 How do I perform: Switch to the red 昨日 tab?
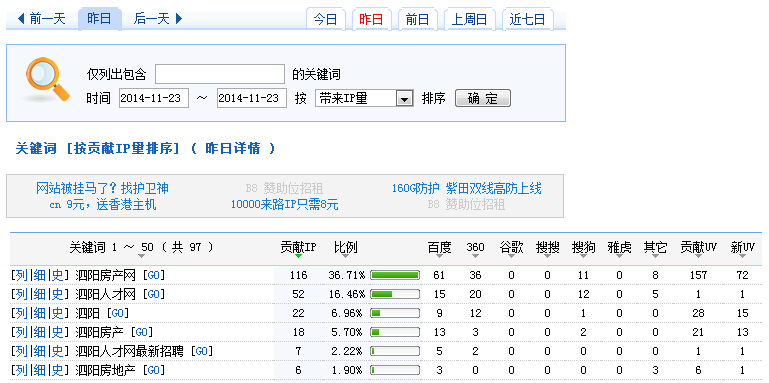pyautogui.click(x=371, y=20)
